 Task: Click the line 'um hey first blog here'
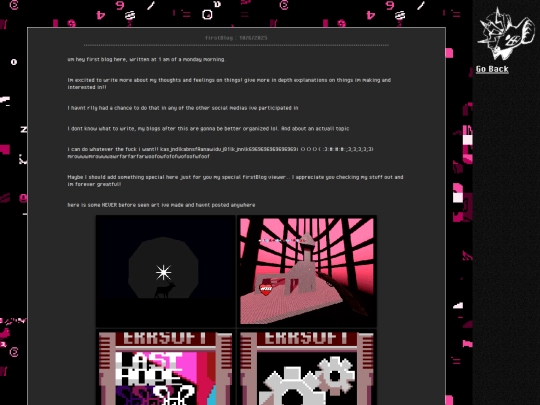pyautogui.click(x=146, y=59)
